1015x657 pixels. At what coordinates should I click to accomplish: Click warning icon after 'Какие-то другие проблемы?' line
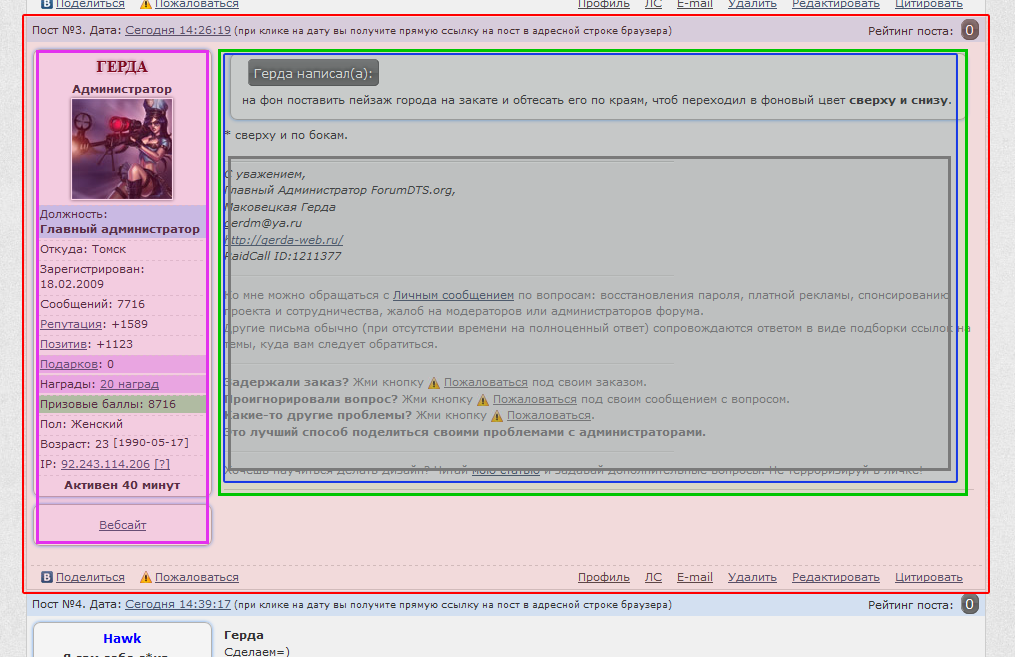pyautogui.click(x=496, y=415)
